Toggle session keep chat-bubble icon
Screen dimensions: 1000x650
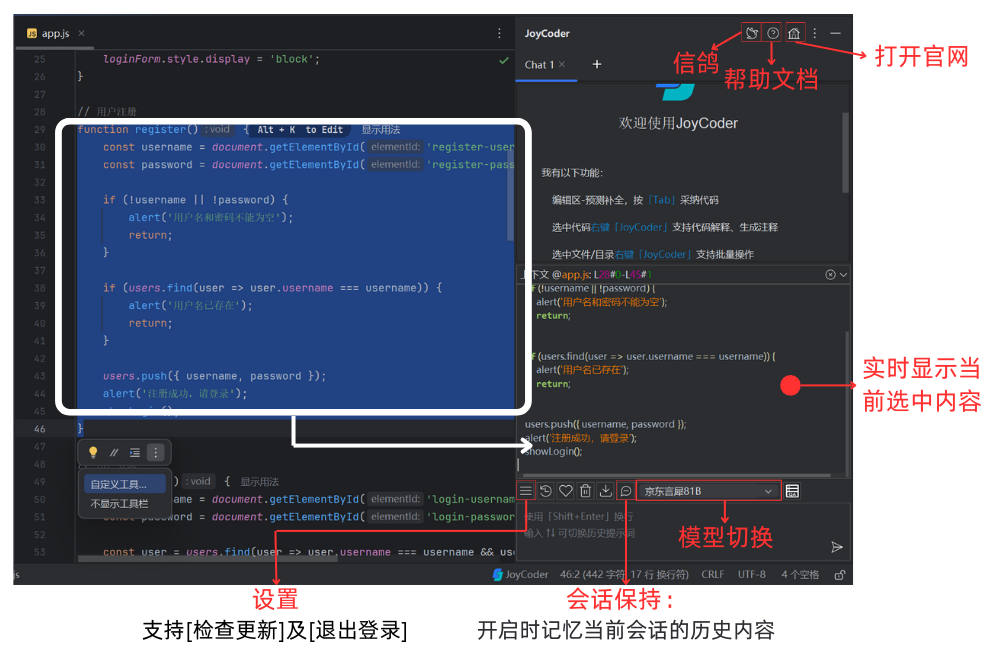[x=626, y=491]
